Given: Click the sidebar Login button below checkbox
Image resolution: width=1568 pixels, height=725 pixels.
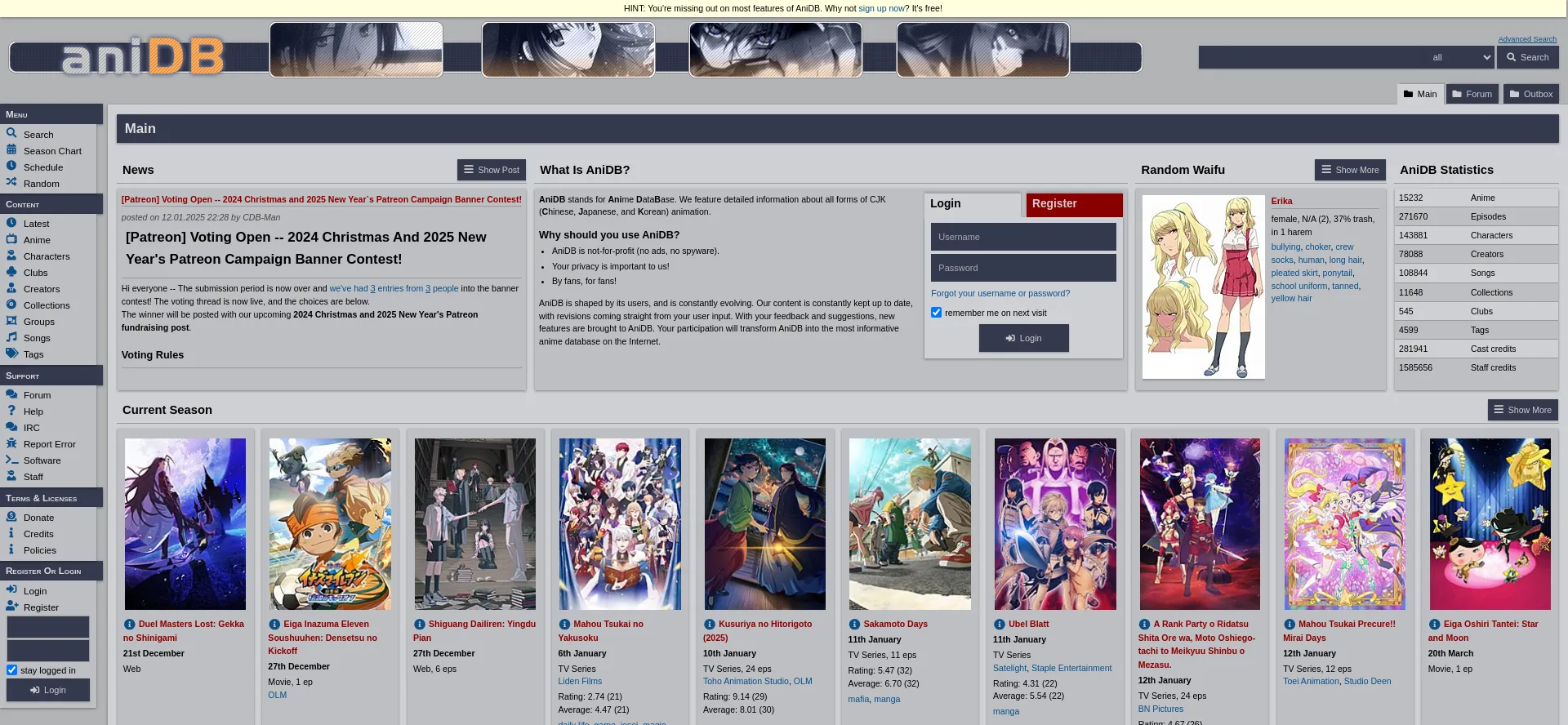Looking at the screenshot, I should (x=48, y=690).
